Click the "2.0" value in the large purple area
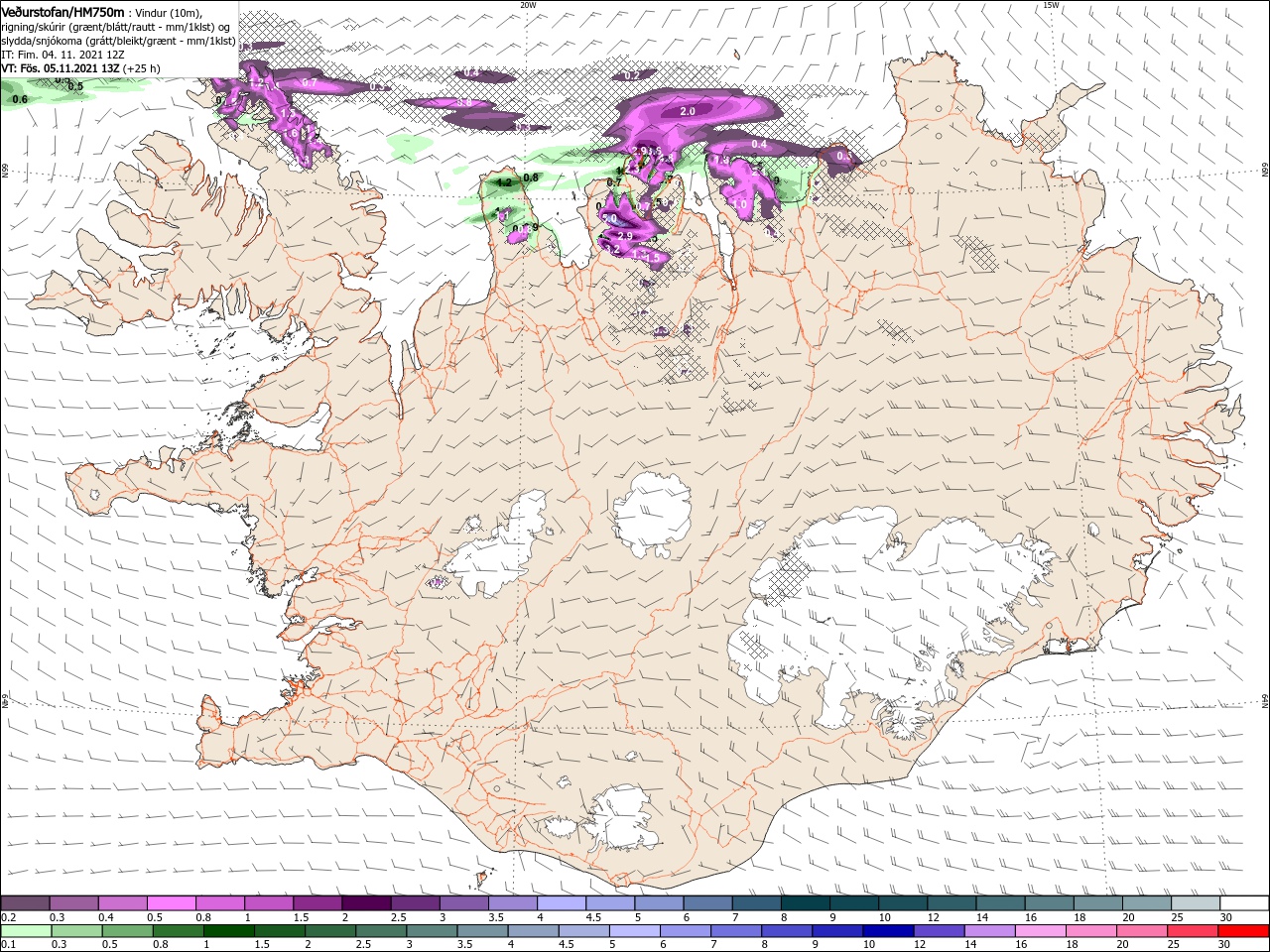The height and width of the screenshot is (952, 1270). pyautogui.click(x=688, y=112)
